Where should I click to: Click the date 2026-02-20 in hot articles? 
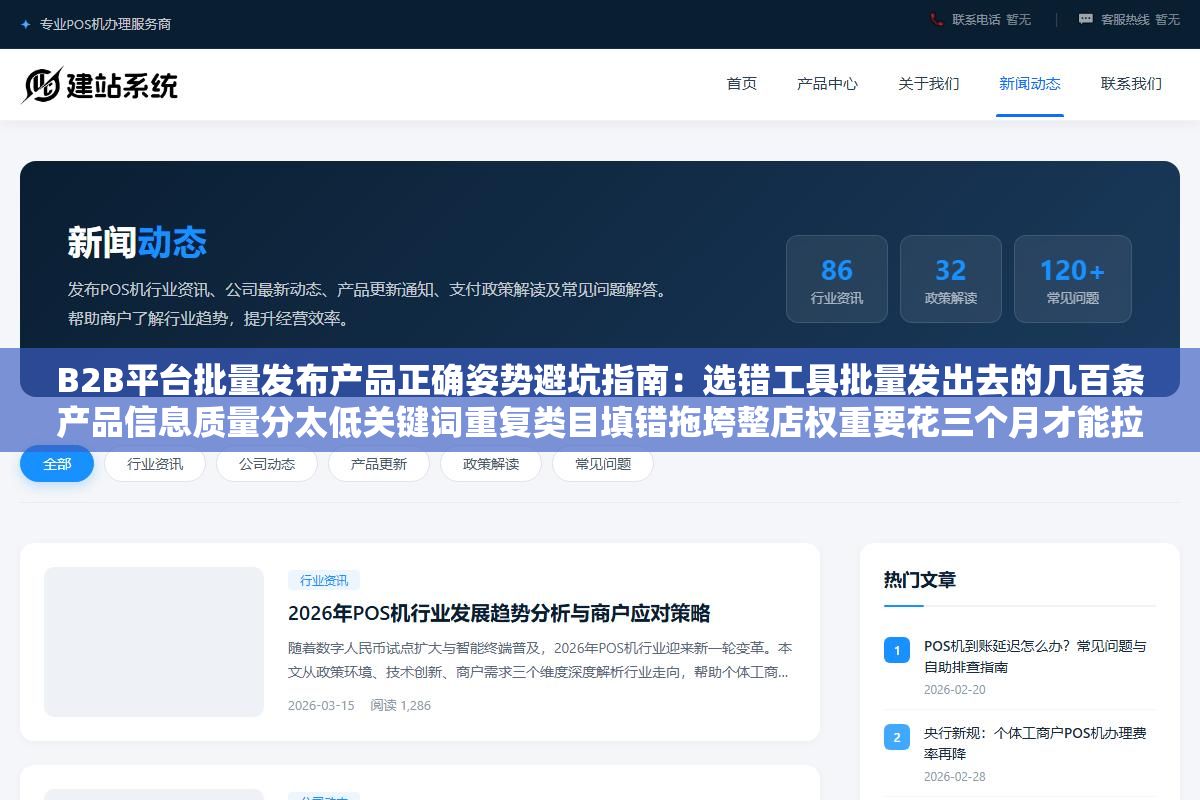[x=954, y=689]
